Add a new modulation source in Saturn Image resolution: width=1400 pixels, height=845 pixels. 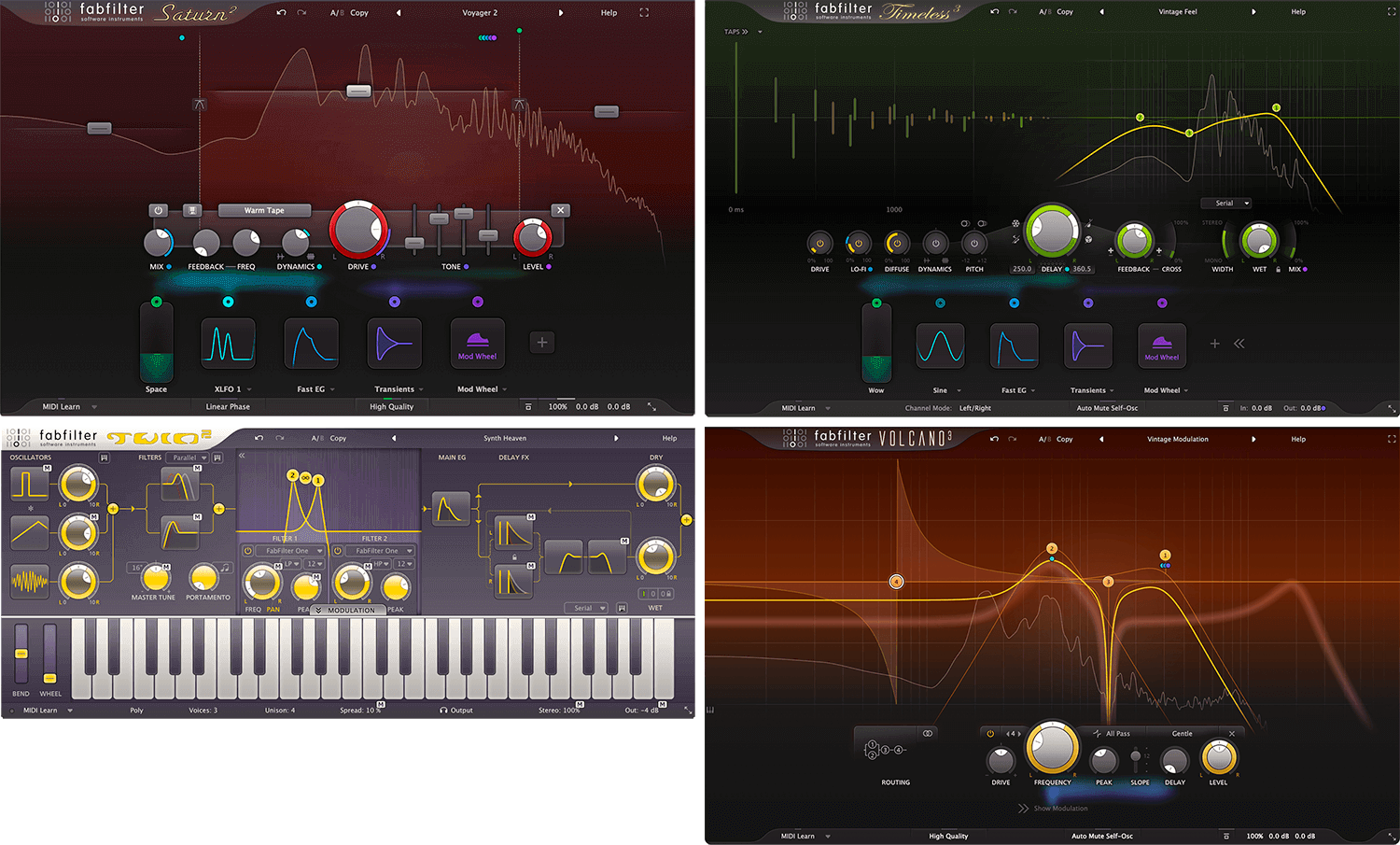coord(541,343)
